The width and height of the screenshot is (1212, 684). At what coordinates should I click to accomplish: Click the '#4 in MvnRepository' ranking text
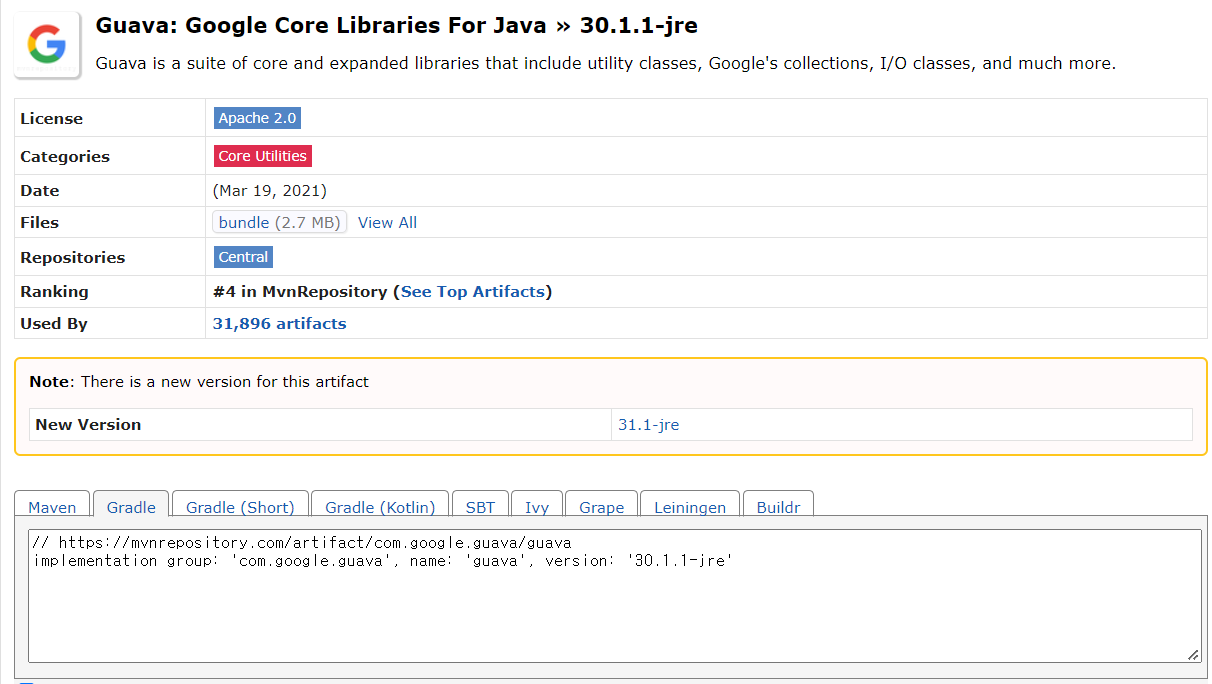tap(300, 292)
